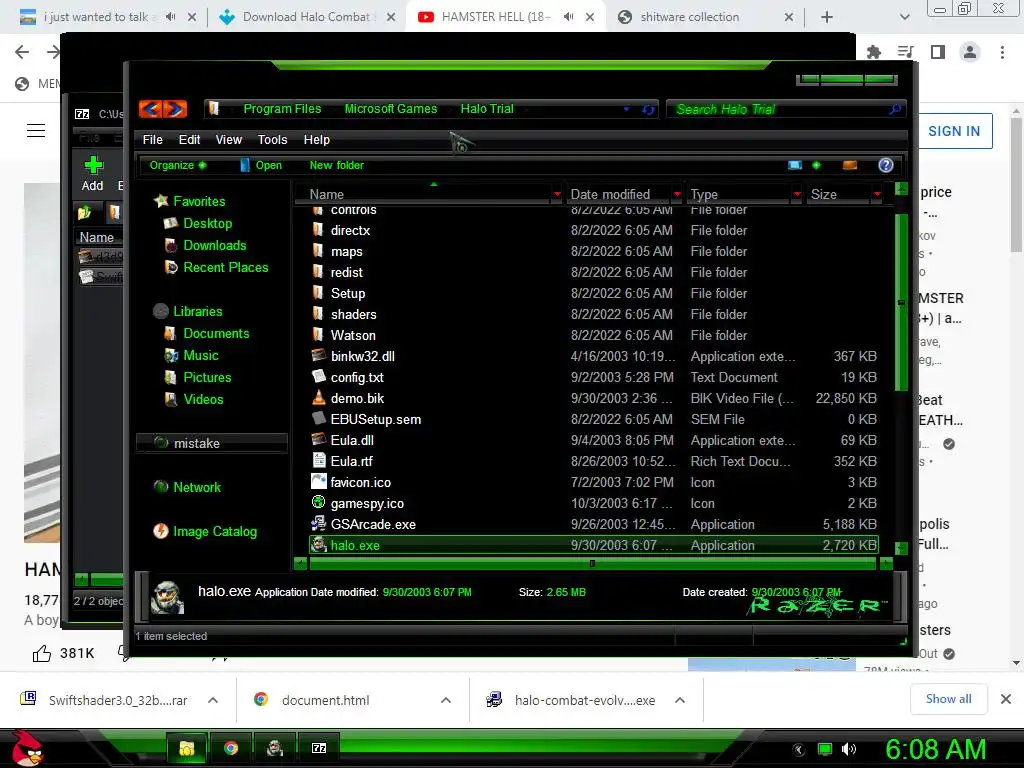Select the favicon.ico file icon
This screenshot has height=768, width=1024.
[x=318, y=482]
